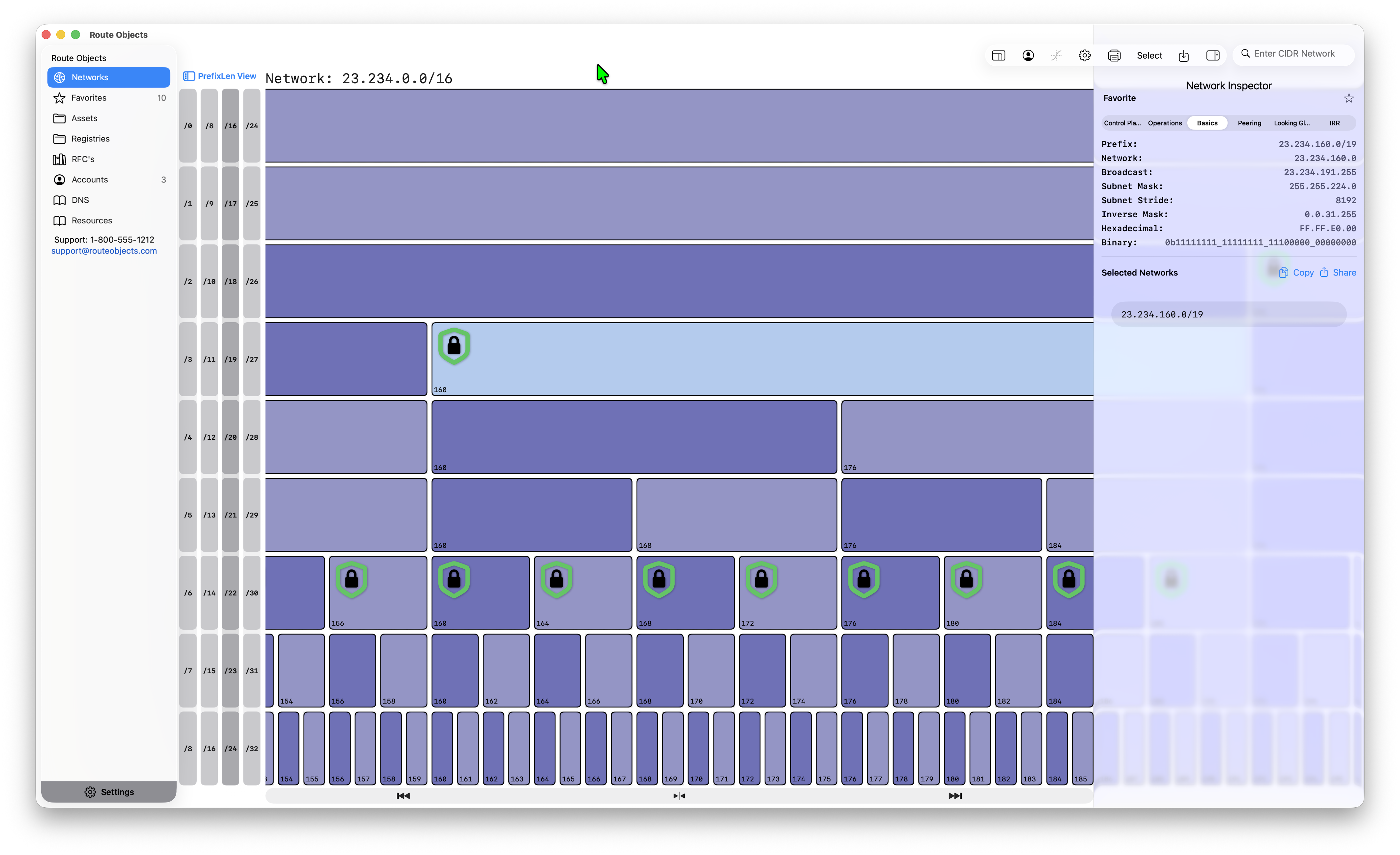Viewport: 1400px width, 855px height.
Task: Select the /24 network block labeled 181
Action: click(980, 748)
